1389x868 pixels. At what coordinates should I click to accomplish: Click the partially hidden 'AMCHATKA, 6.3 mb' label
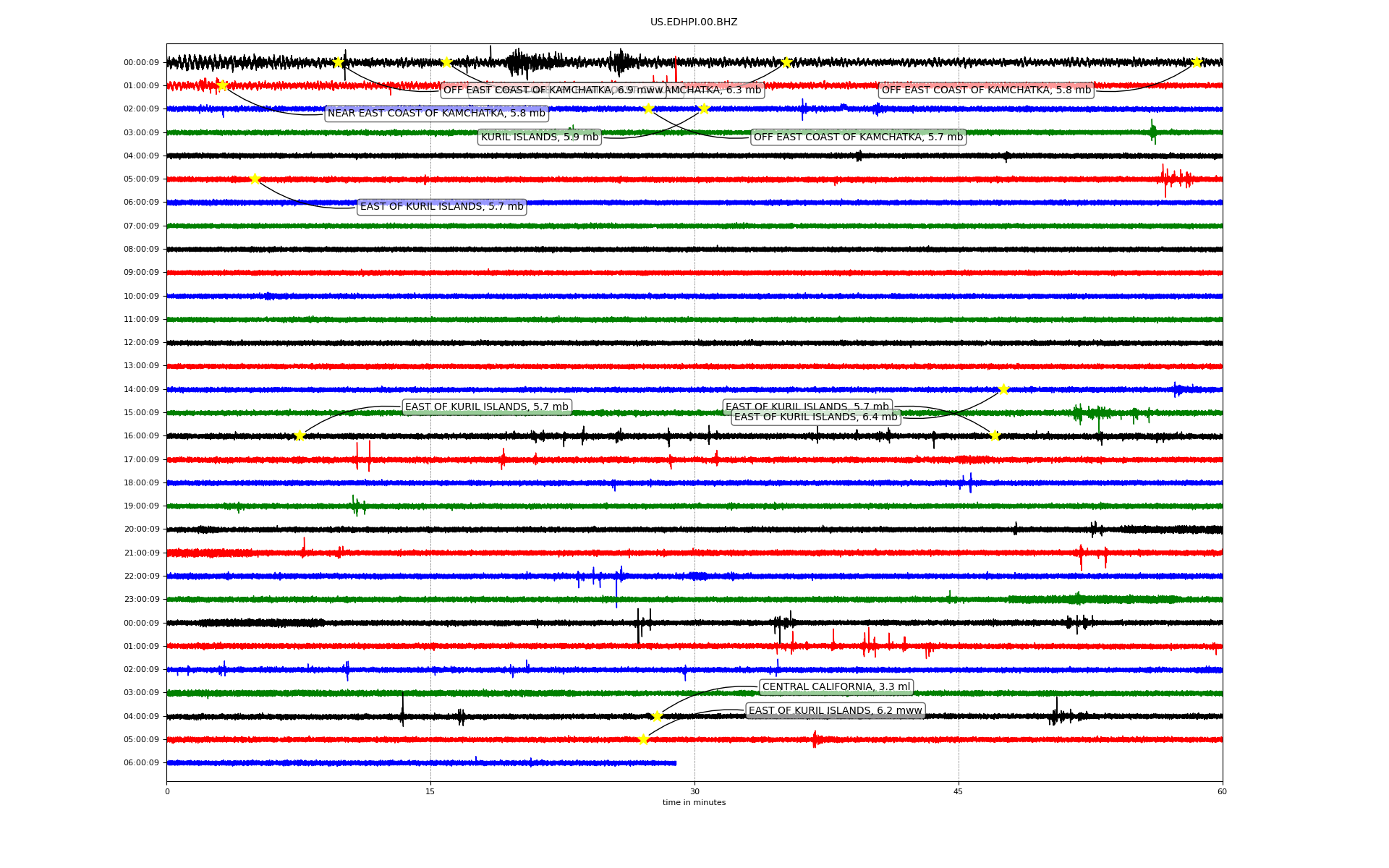pos(714,90)
